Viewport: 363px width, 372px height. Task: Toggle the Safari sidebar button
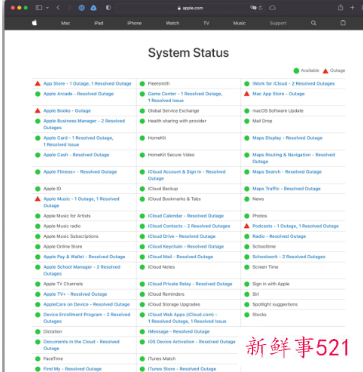(x=39, y=7)
